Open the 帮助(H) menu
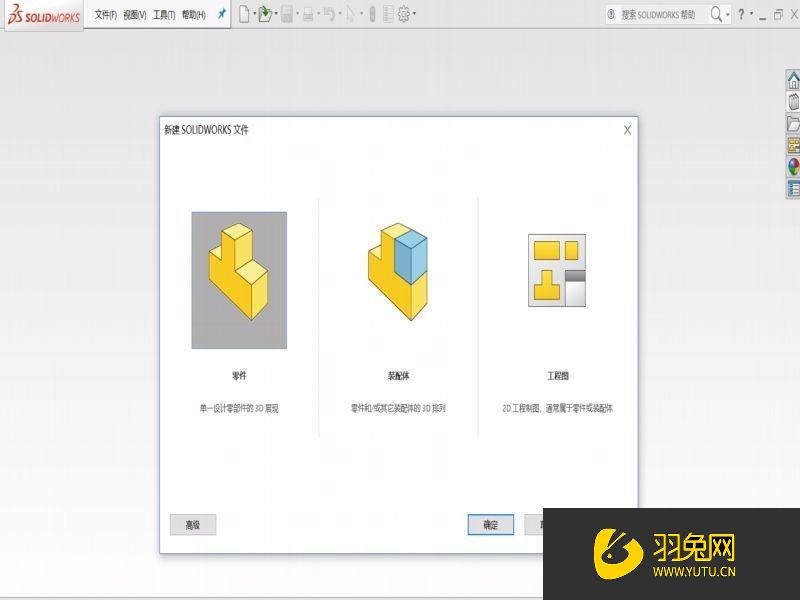The image size is (800, 600). 194,15
